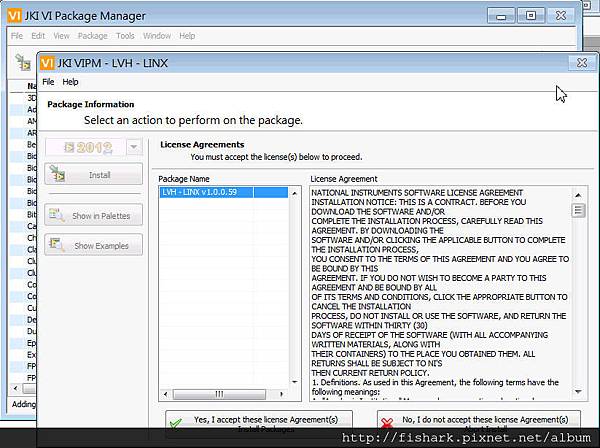Maximize the JKI VI Package Manager window
Image resolution: width=600 pixels, height=448 pixels.
pos(531,16)
